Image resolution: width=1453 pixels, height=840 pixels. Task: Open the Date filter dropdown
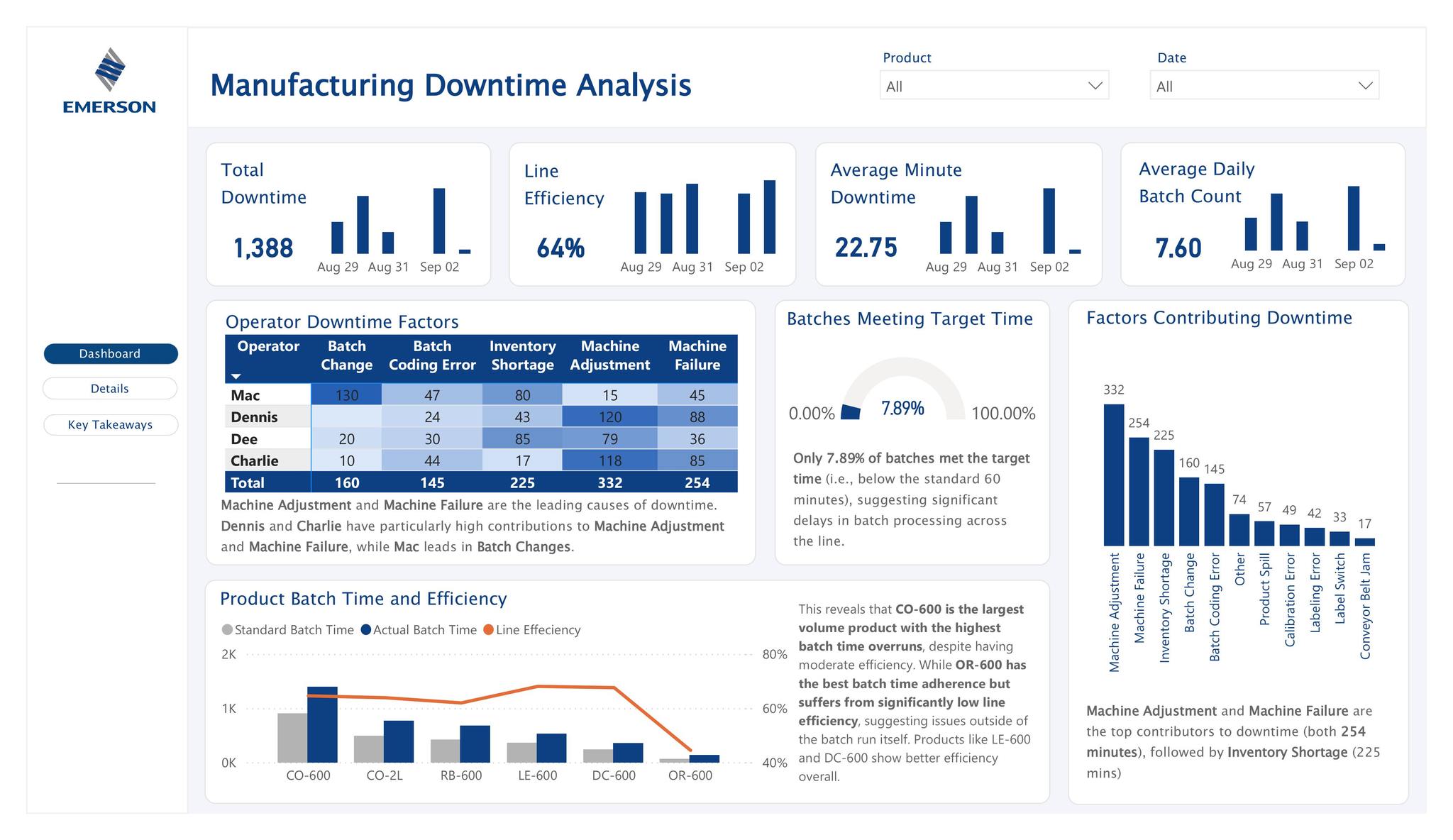1264,86
